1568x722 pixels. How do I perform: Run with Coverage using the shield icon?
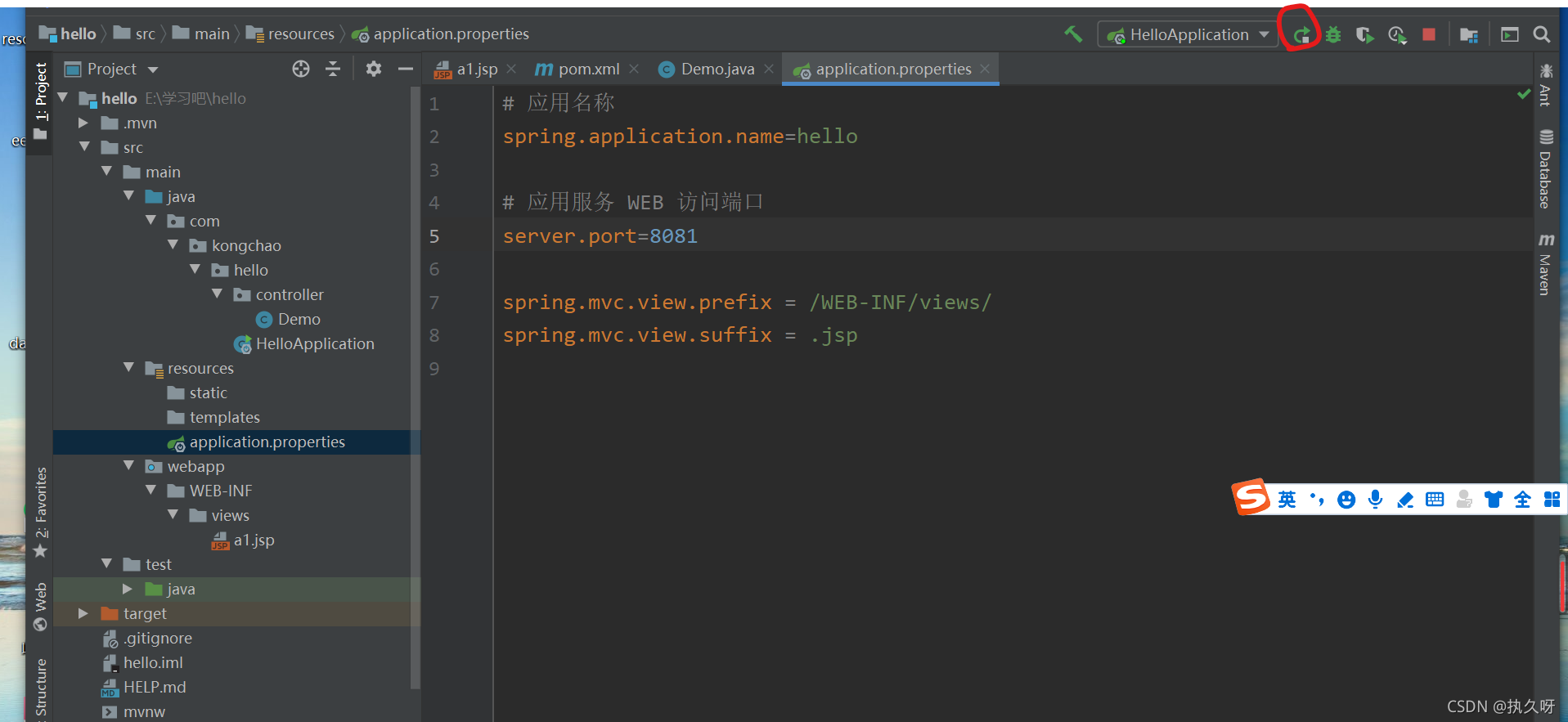(1364, 34)
